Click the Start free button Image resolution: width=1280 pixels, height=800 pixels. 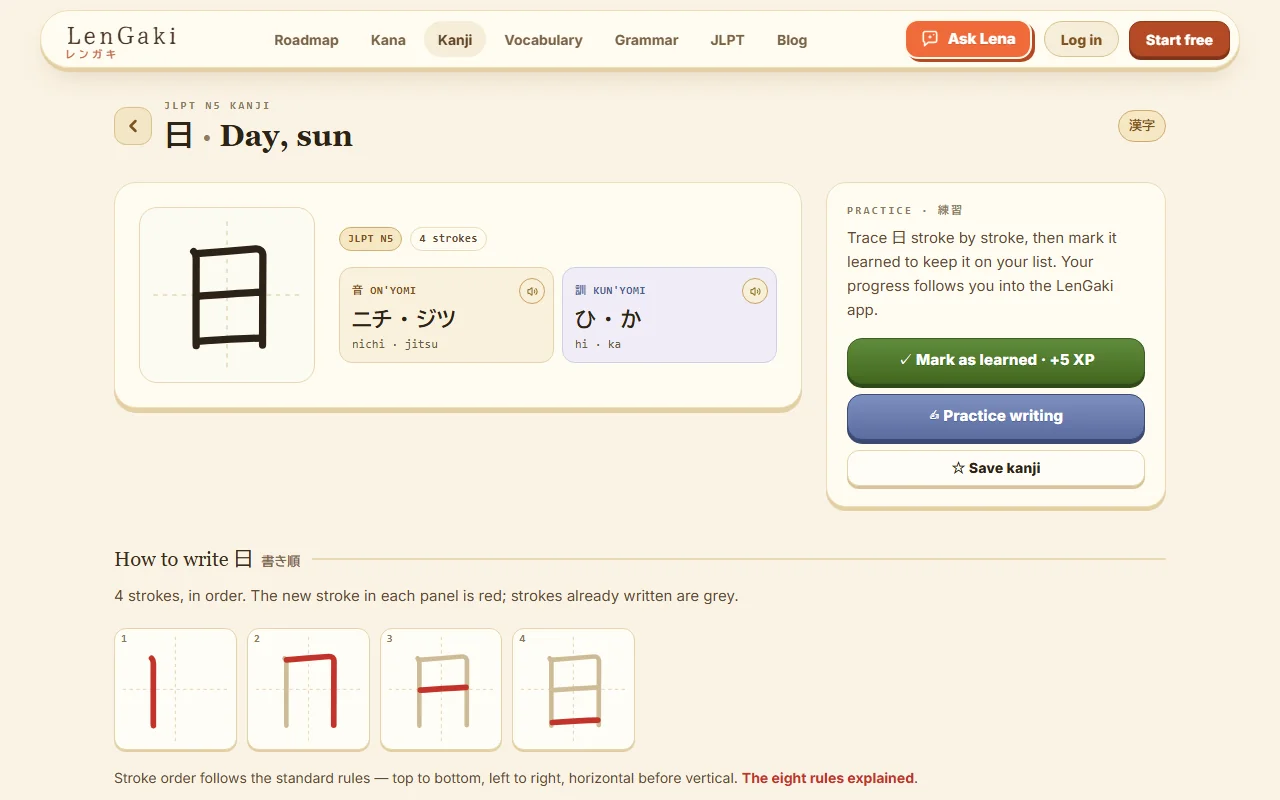click(1179, 40)
